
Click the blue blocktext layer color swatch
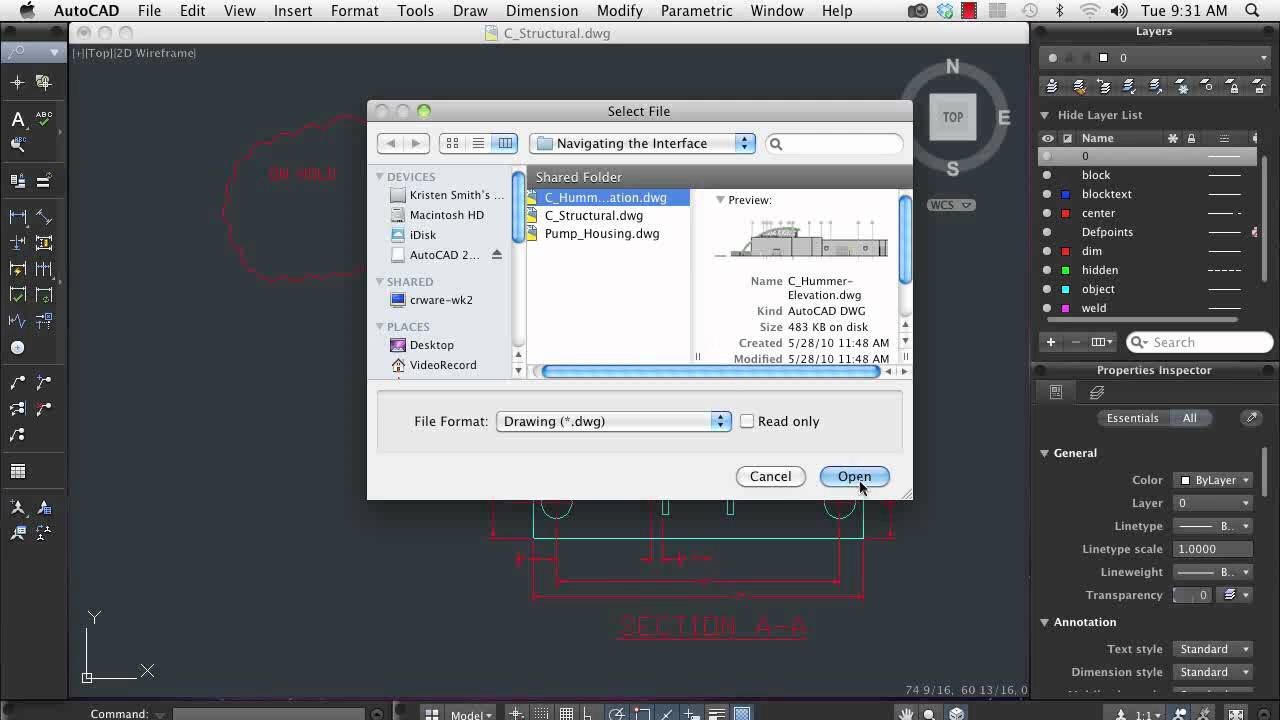point(1066,194)
